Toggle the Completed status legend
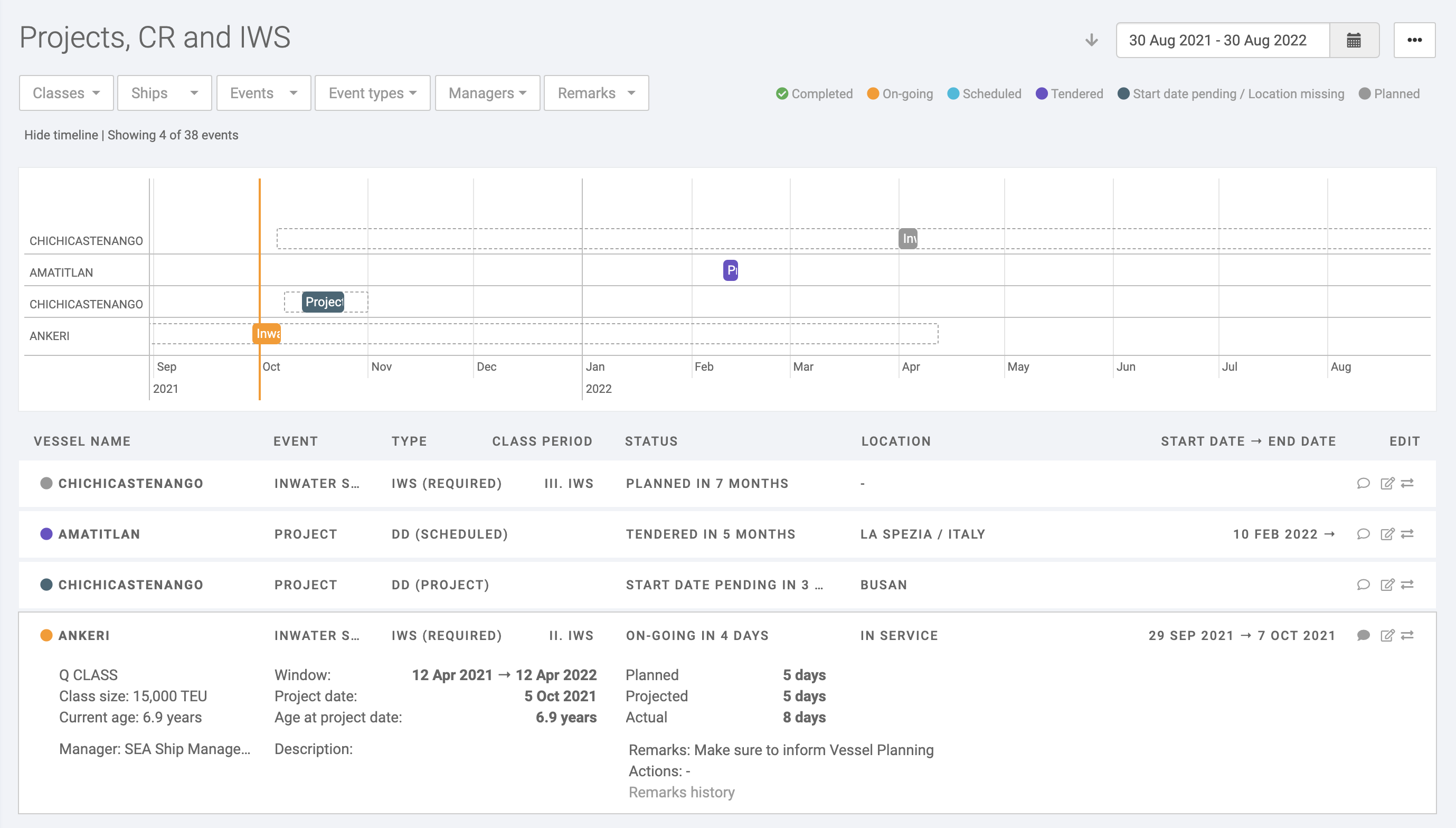This screenshot has width=1456, height=828. (x=814, y=94)
